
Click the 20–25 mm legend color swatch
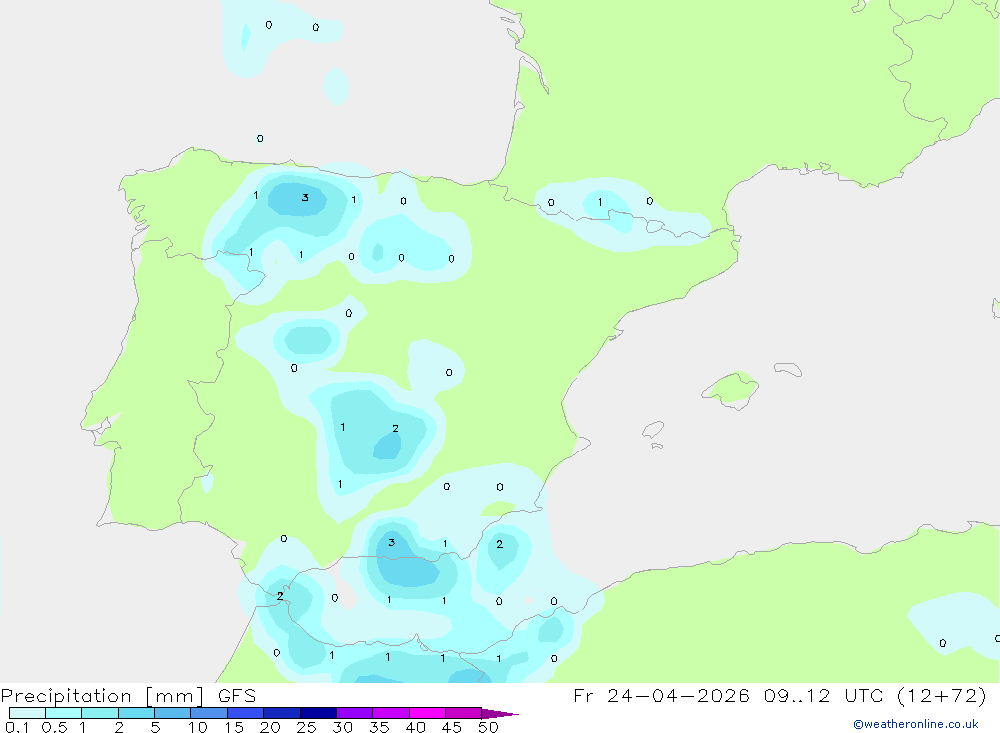click(x=282, y=713)
